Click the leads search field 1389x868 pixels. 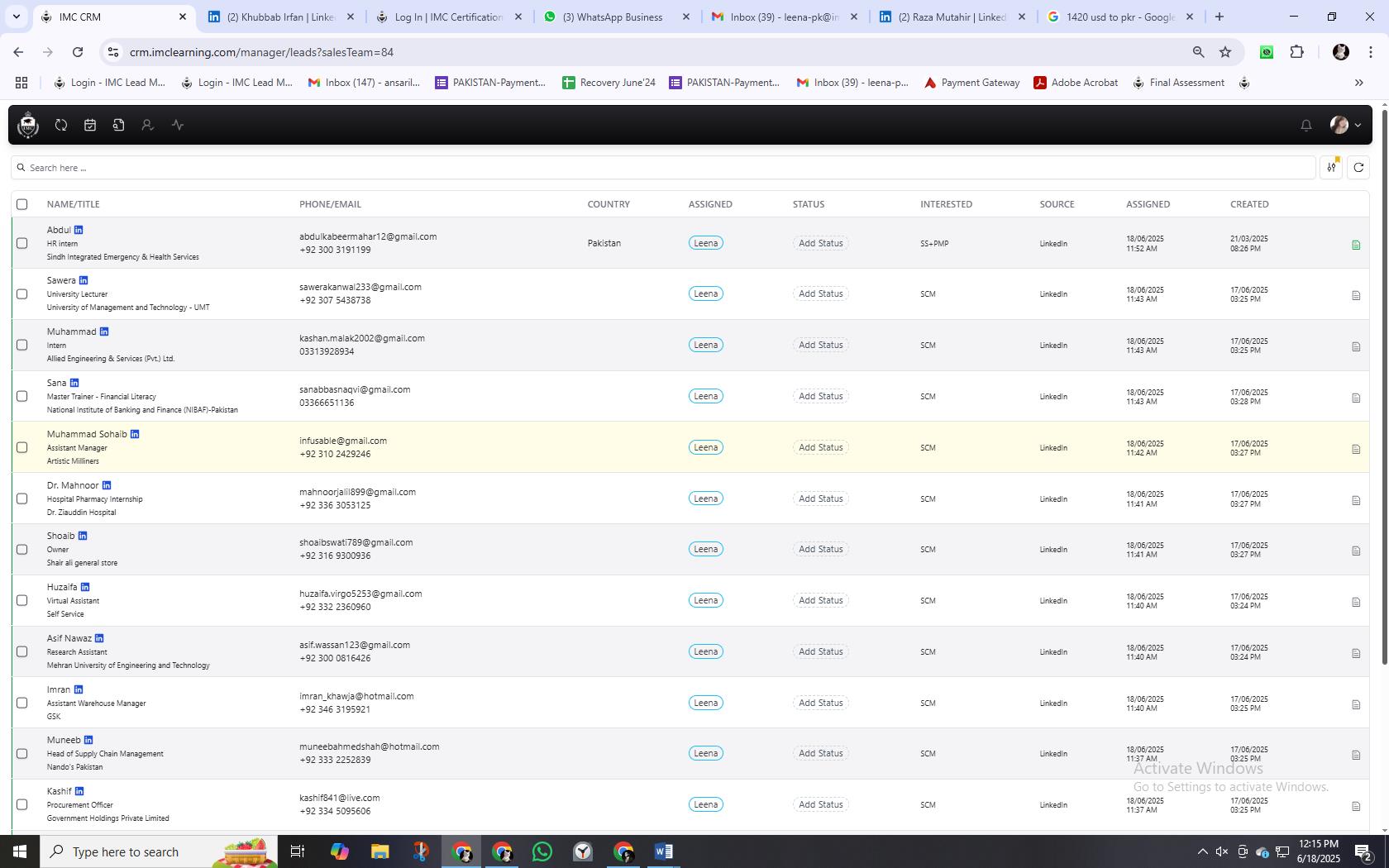(x=663, y=168)
